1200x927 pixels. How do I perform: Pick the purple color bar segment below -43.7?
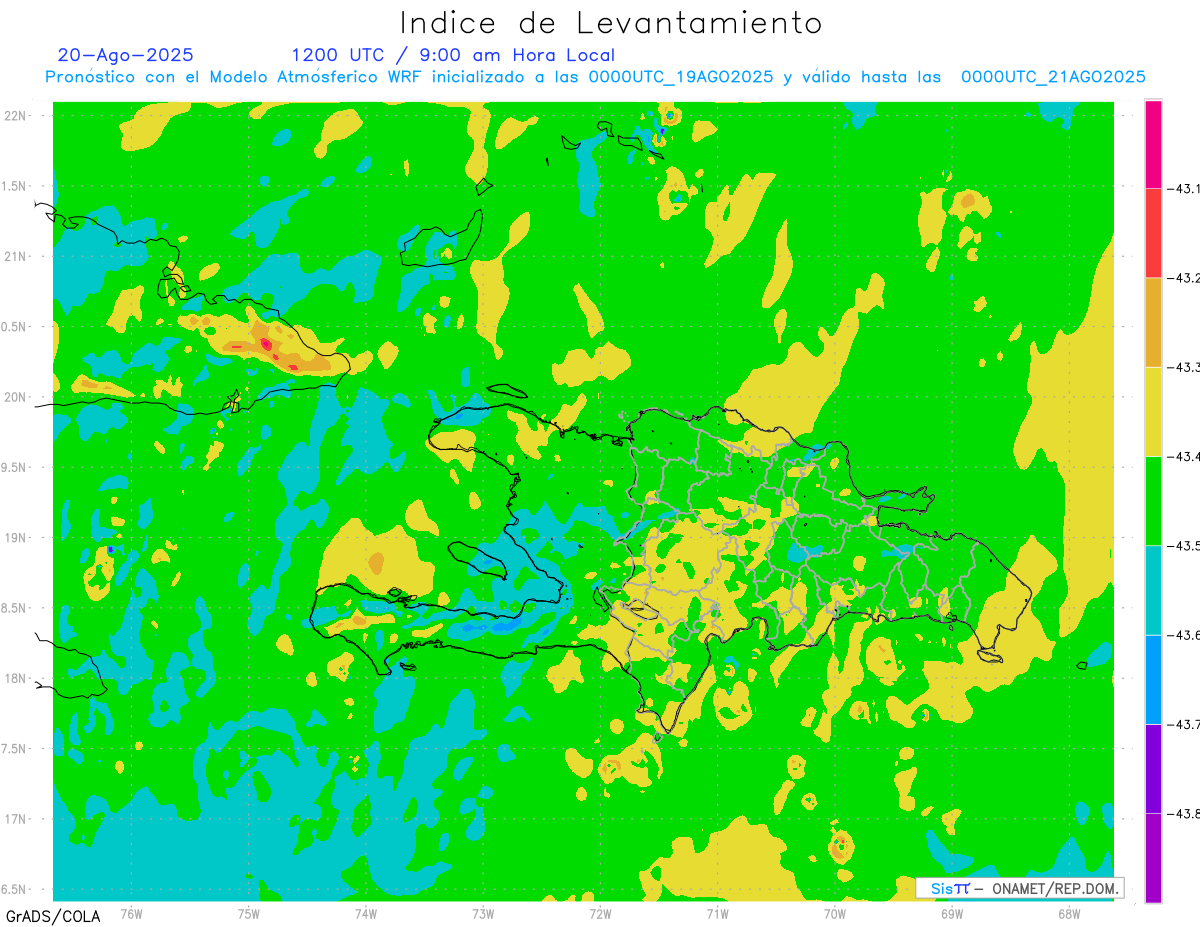[x=1153, y=768]
